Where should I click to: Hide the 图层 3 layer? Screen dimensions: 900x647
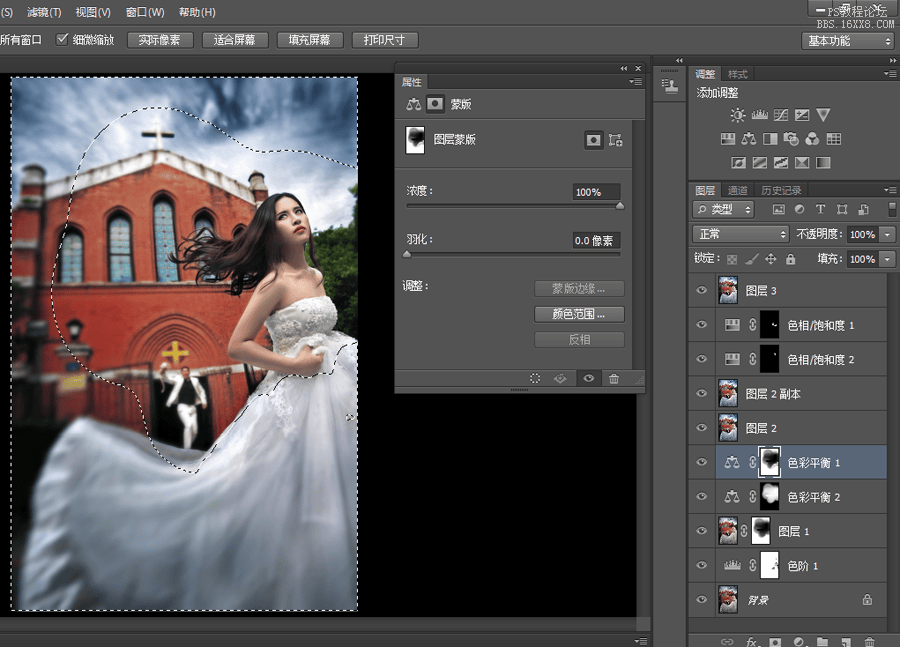click(x=701, y=290)
